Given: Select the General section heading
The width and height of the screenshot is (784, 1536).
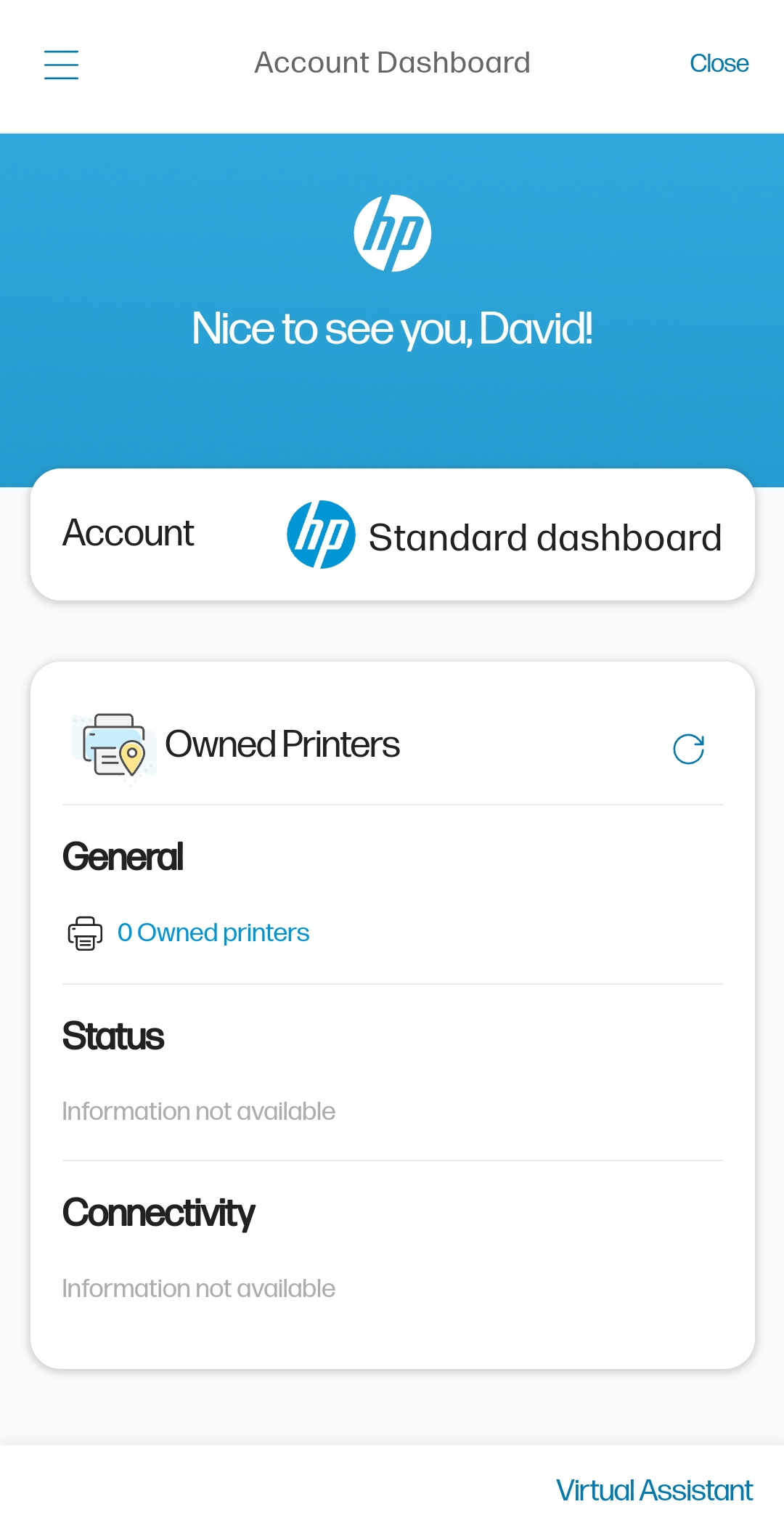Looking at the screenshot, I should tap(123, 857).
